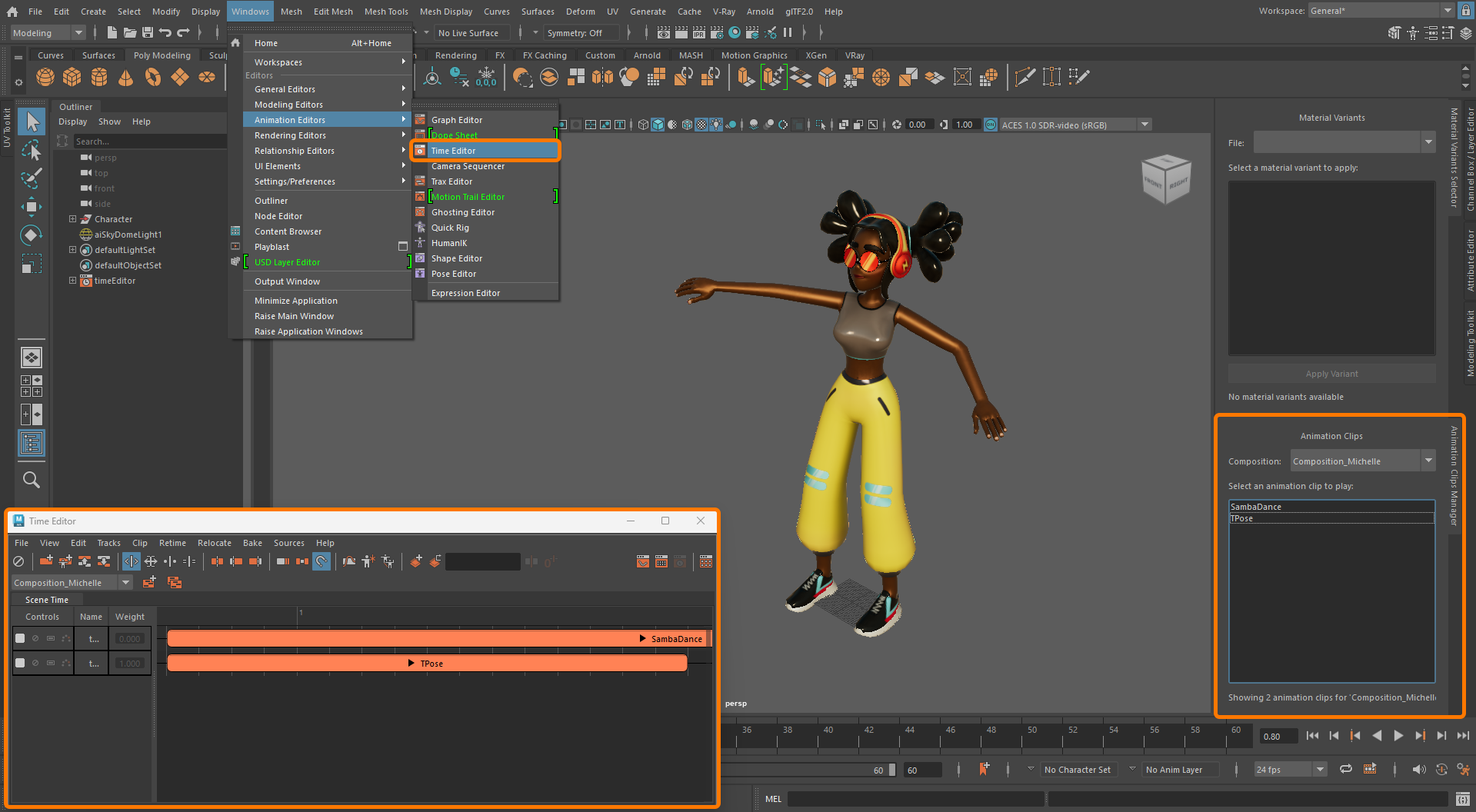Mute the SambaDance track in the Time Editor
Viewport: 1476px width, 812px height.
(34, 638)
